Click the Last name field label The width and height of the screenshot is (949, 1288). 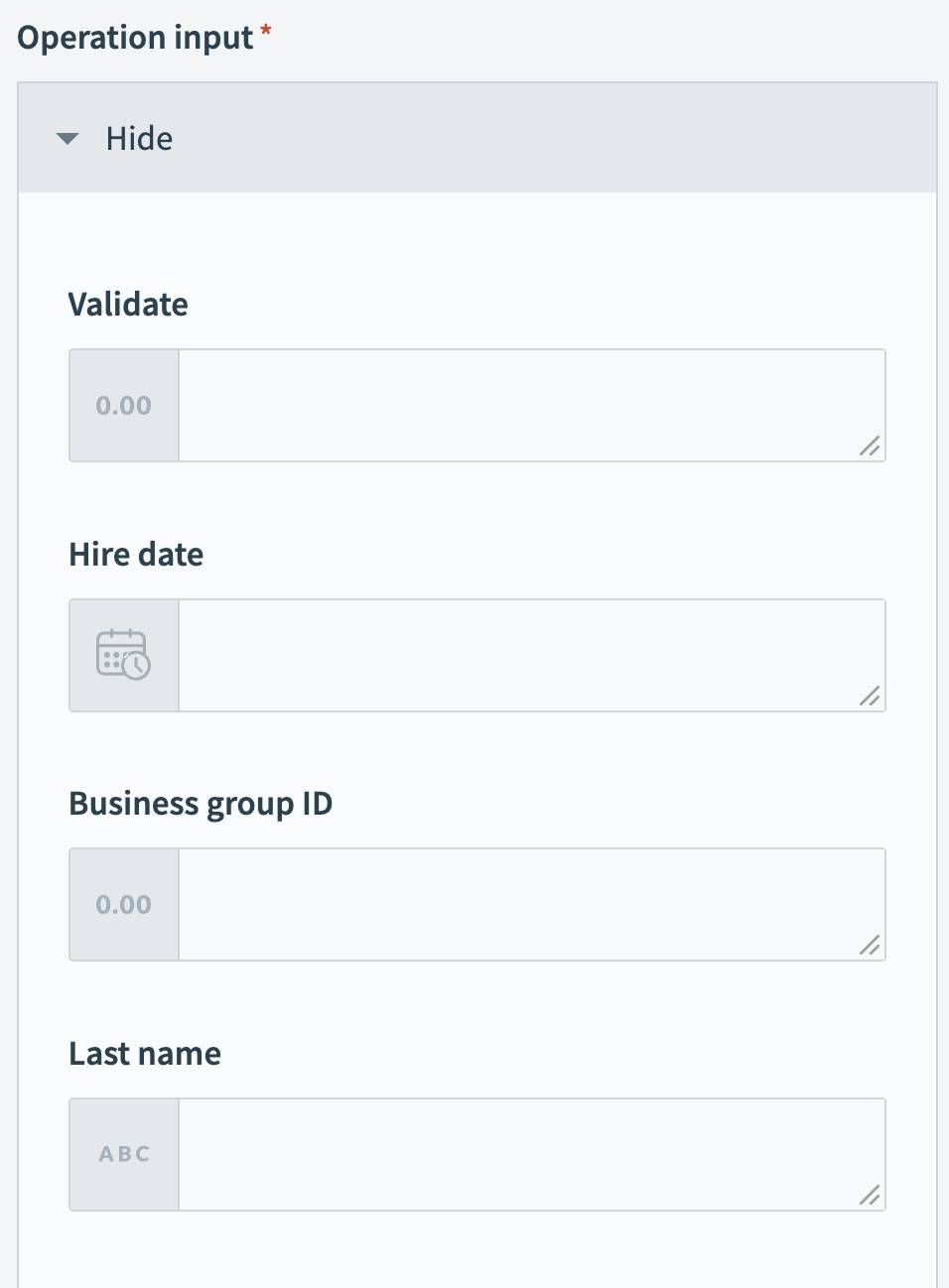145,1053
